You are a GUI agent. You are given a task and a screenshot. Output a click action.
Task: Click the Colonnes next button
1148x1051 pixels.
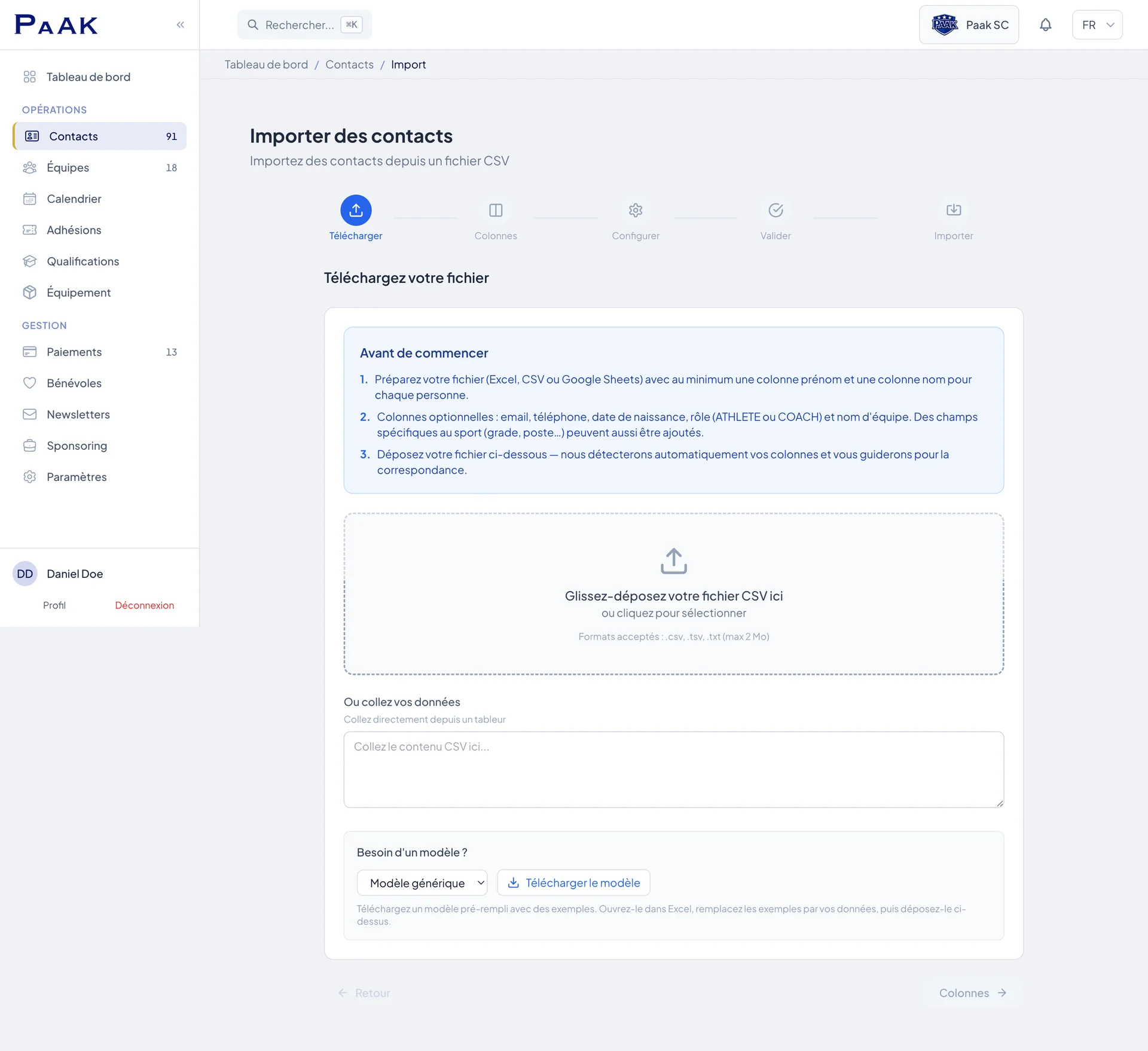(x=973, y=993)
